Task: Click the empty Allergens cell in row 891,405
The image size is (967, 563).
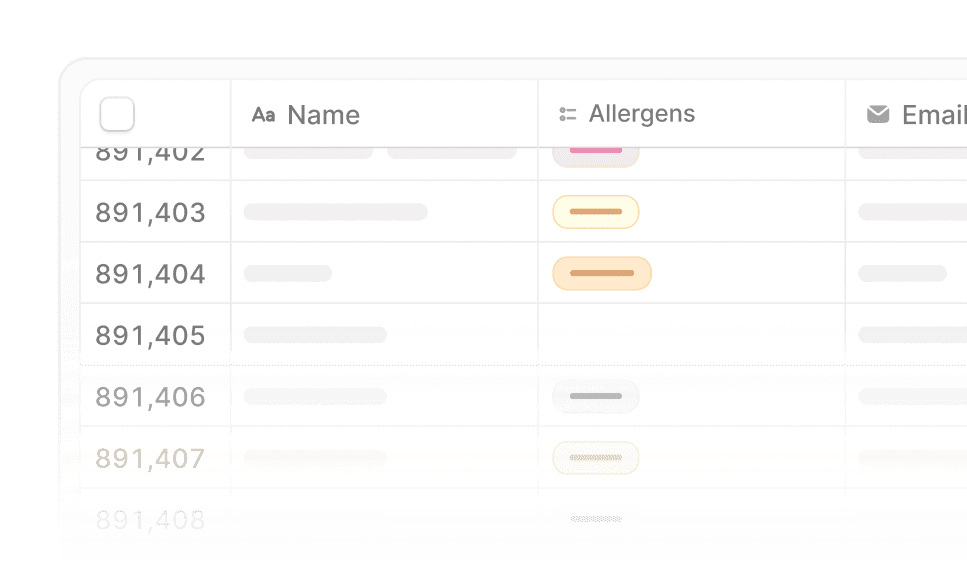Action: click(691, 335)
